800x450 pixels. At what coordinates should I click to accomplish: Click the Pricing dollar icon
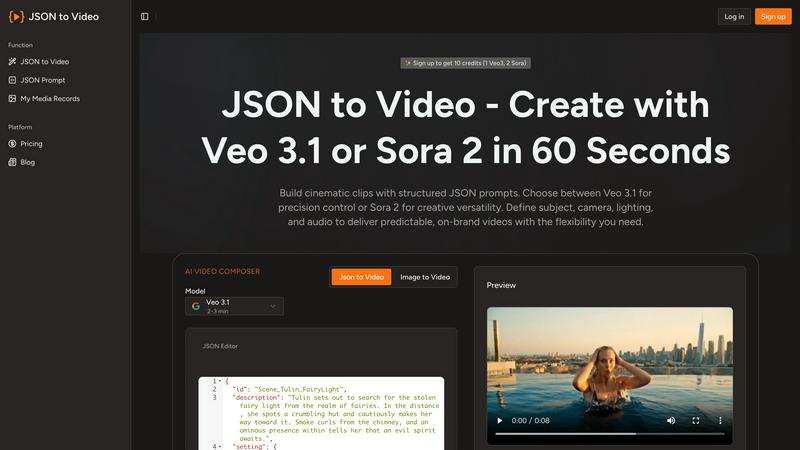[x=12, y=143]
